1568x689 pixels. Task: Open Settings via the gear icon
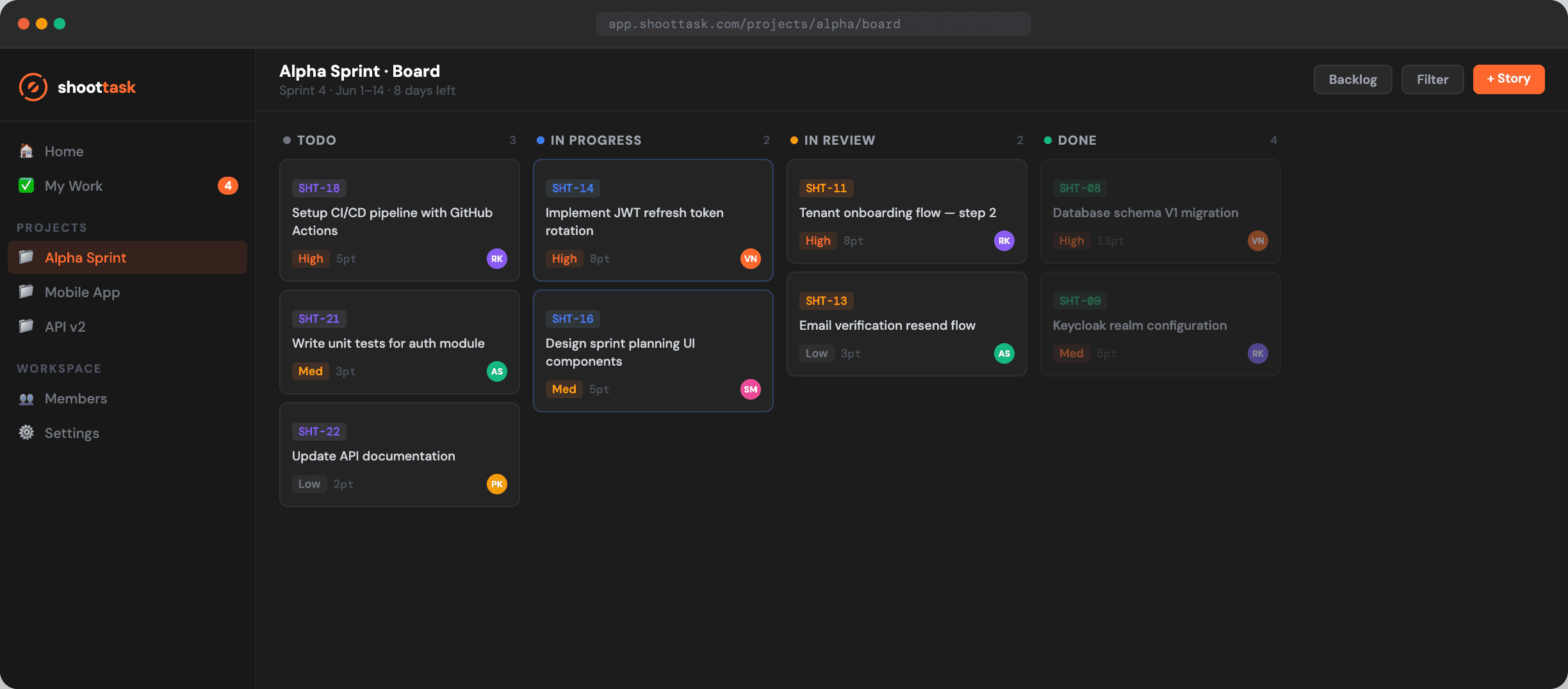tap(26, 433)
